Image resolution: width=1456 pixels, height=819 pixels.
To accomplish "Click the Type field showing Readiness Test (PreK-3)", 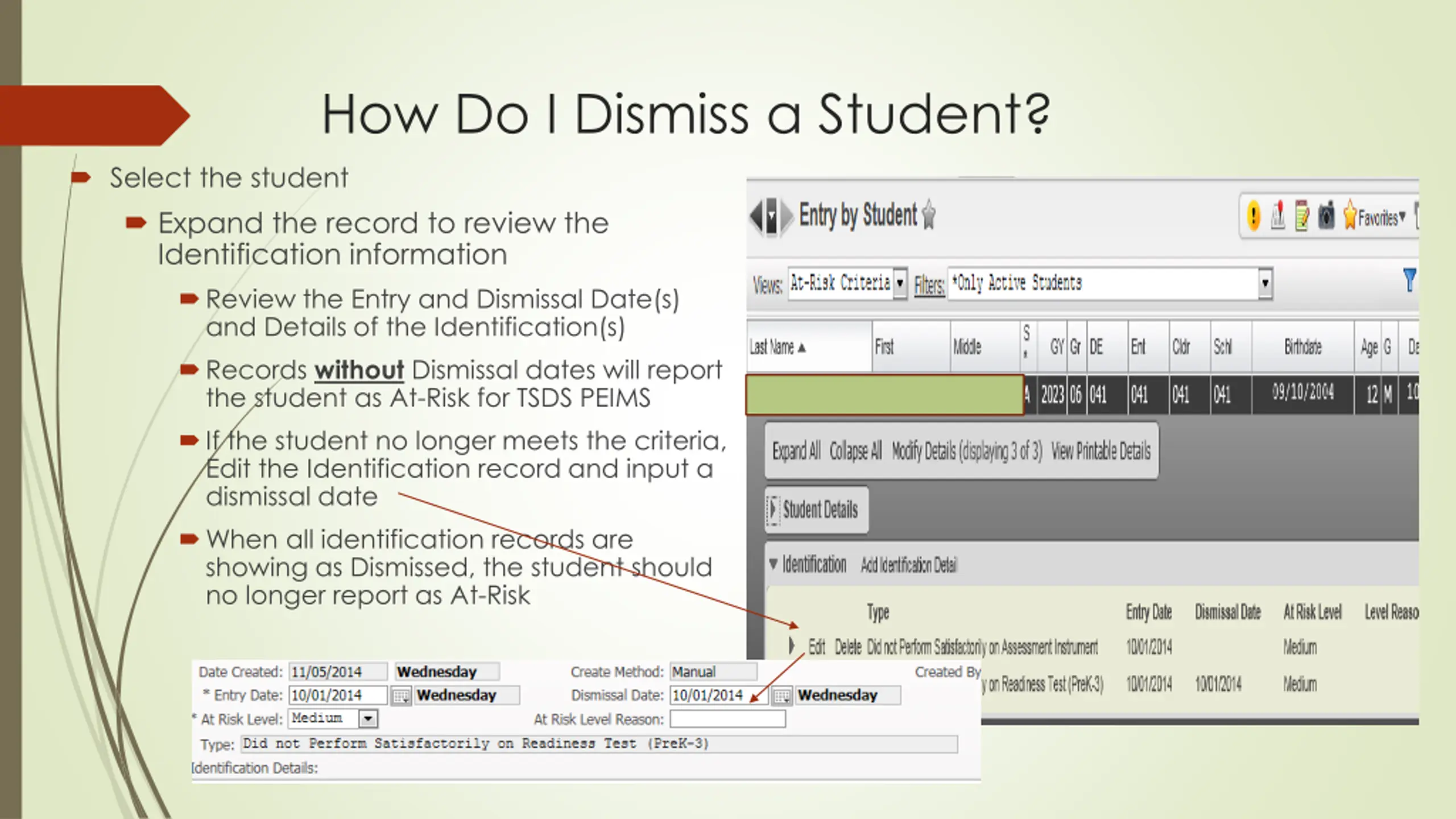I will (x=599, y=744).
